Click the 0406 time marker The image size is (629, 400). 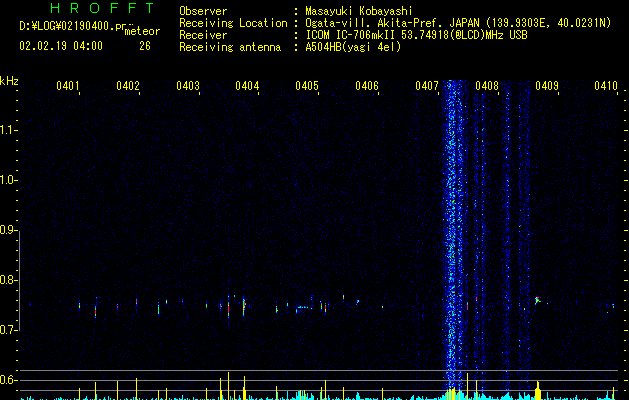pyautogui.click(x=367, y=86)
